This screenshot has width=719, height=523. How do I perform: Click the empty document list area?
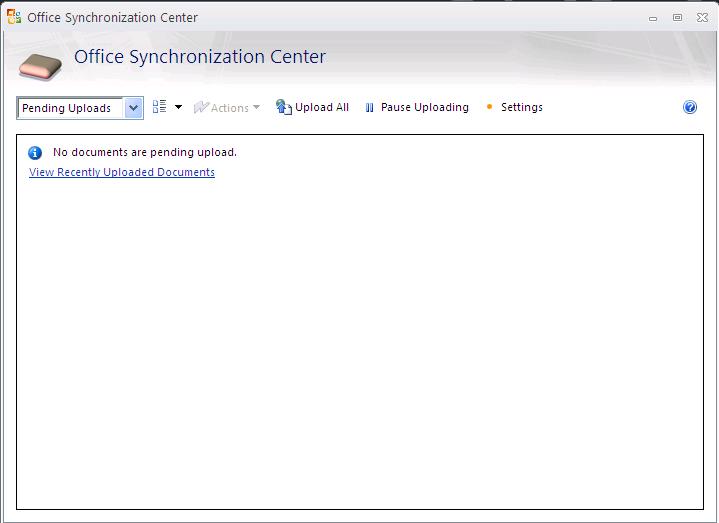pyautogui.click(x=360, y=340)
